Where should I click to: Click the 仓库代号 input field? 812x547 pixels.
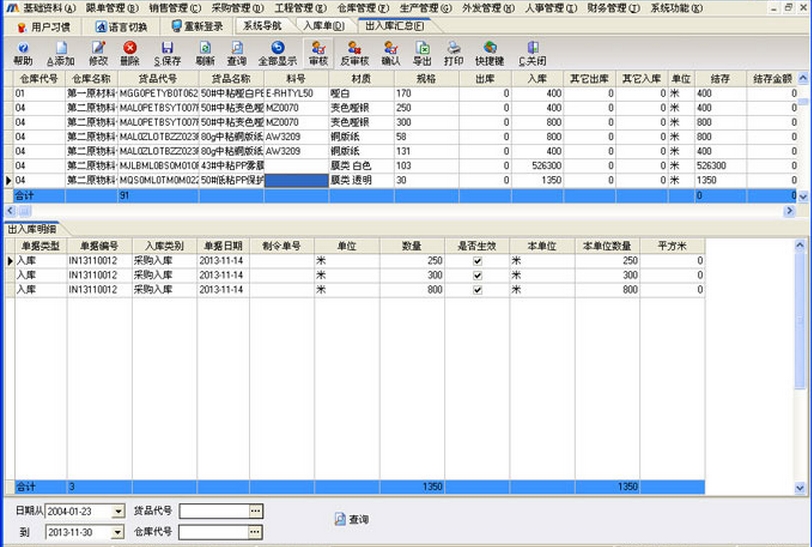click(x=213, y=532)
